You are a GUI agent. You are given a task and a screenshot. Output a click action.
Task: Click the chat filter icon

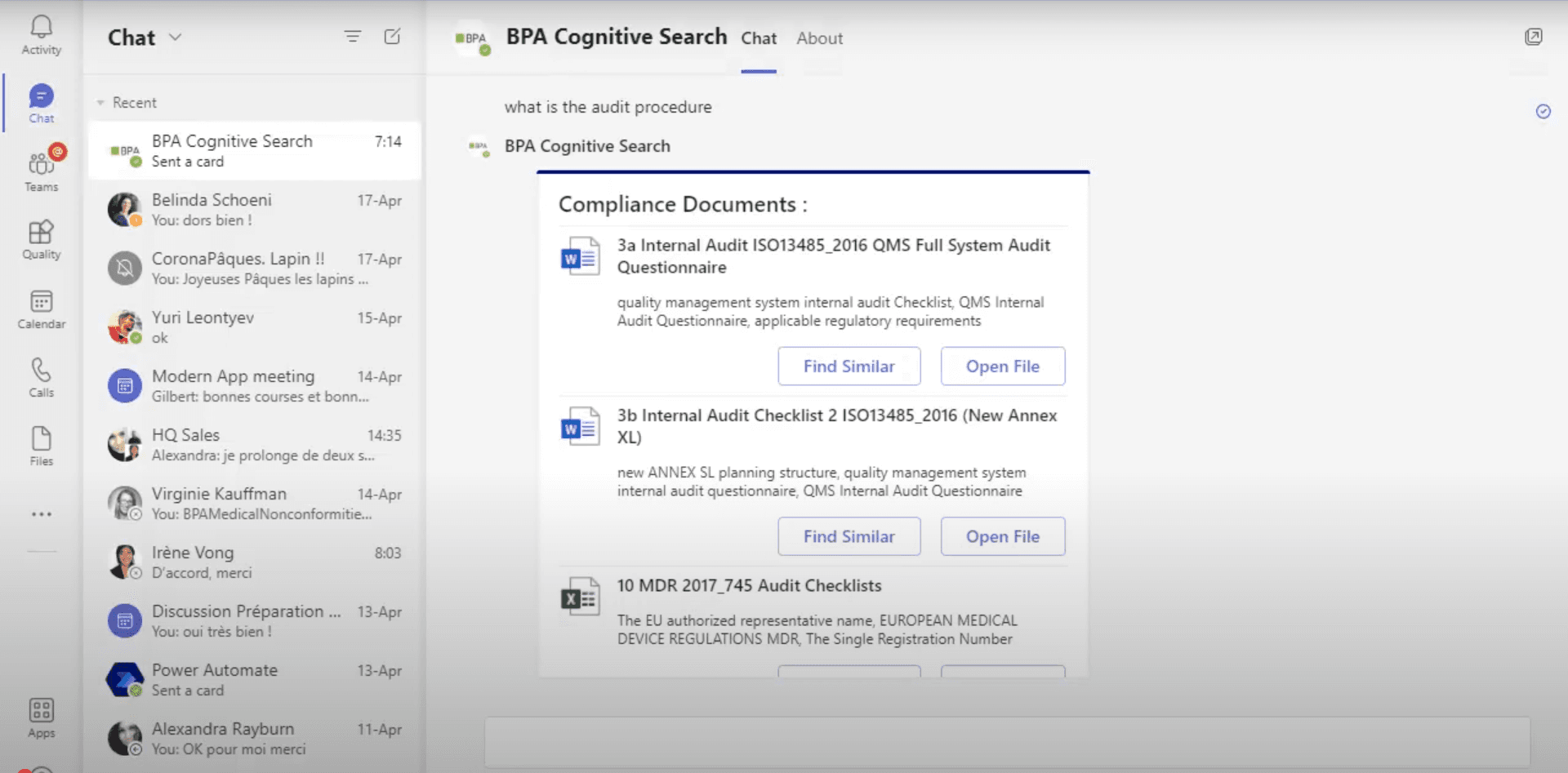pos(352,37)
